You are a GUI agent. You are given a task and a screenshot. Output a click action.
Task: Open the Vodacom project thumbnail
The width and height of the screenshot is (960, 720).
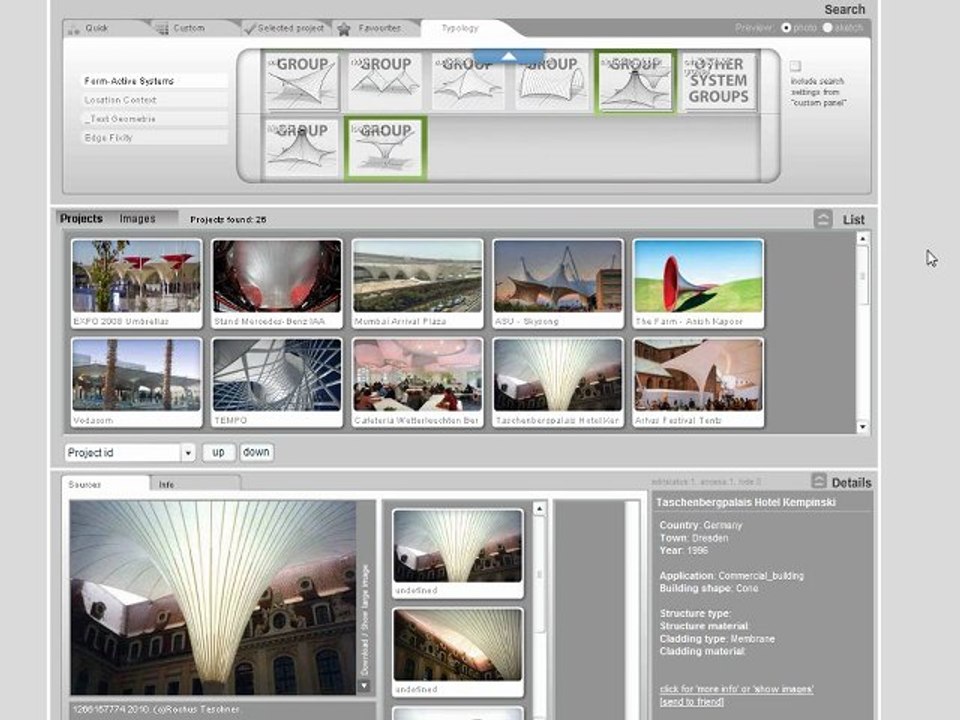[x=137, y=383]
